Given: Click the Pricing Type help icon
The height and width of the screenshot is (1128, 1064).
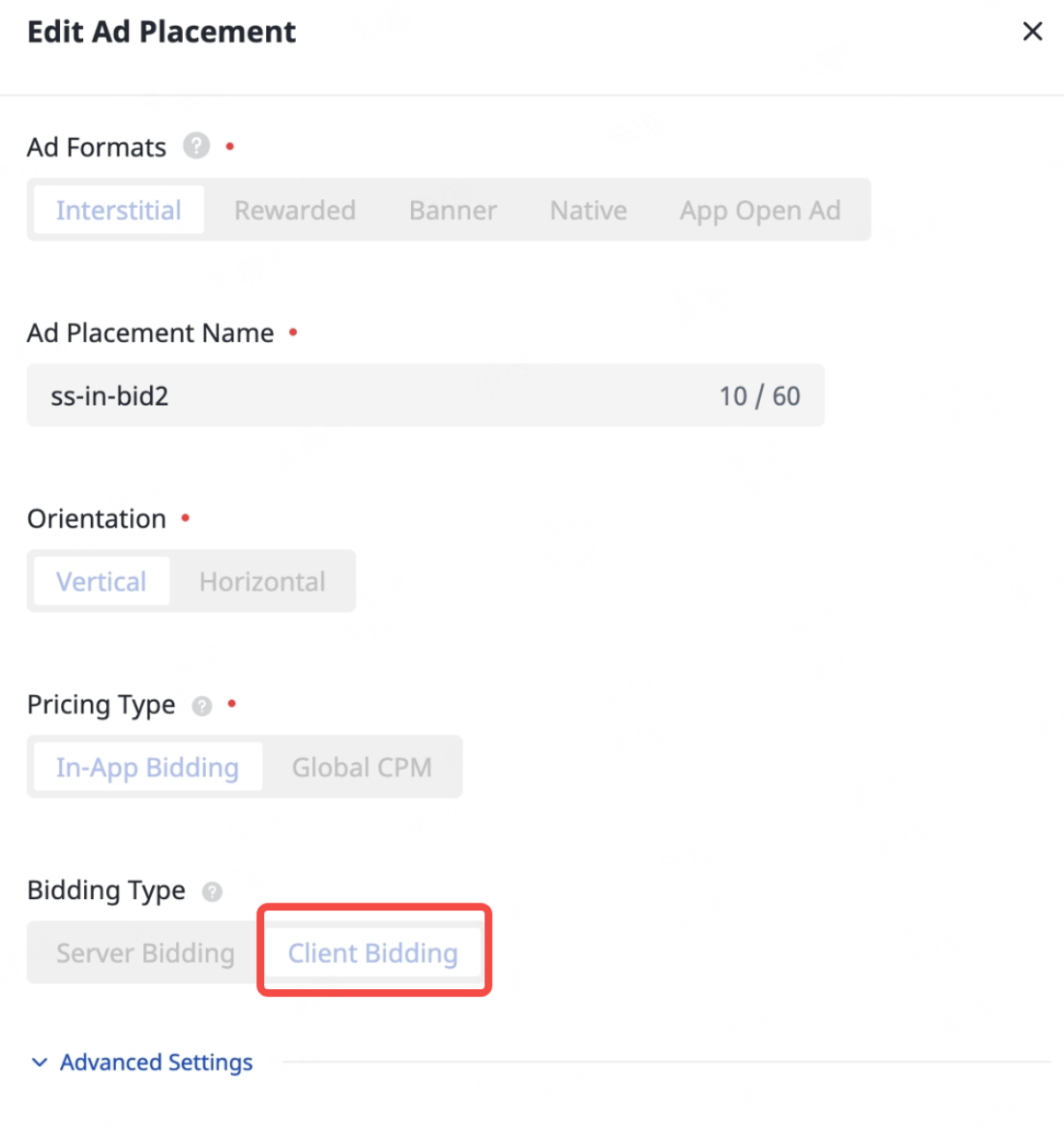Looking at the screenshot, I should click(x=202, y=705).
